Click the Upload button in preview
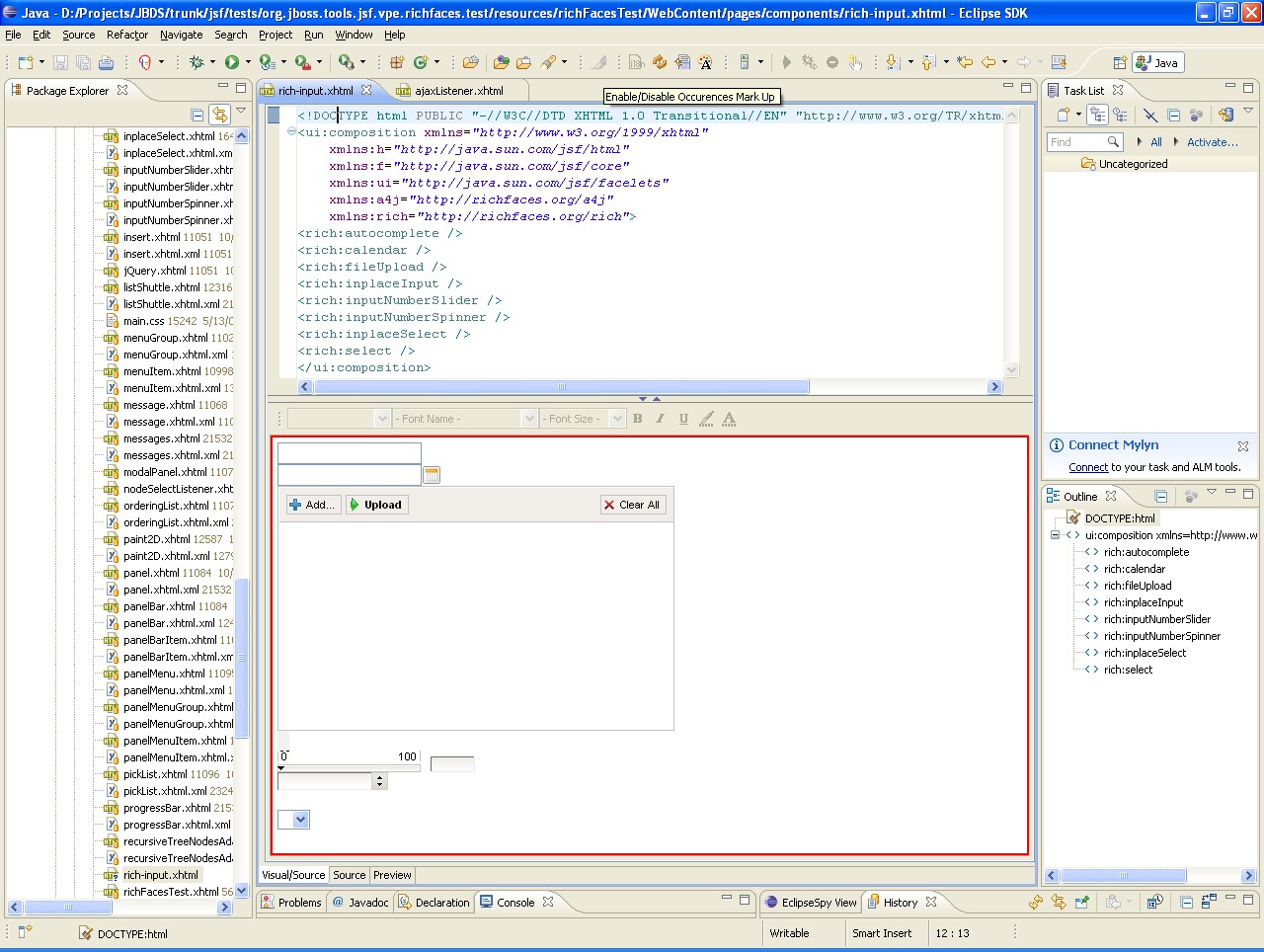 point(376,505)
